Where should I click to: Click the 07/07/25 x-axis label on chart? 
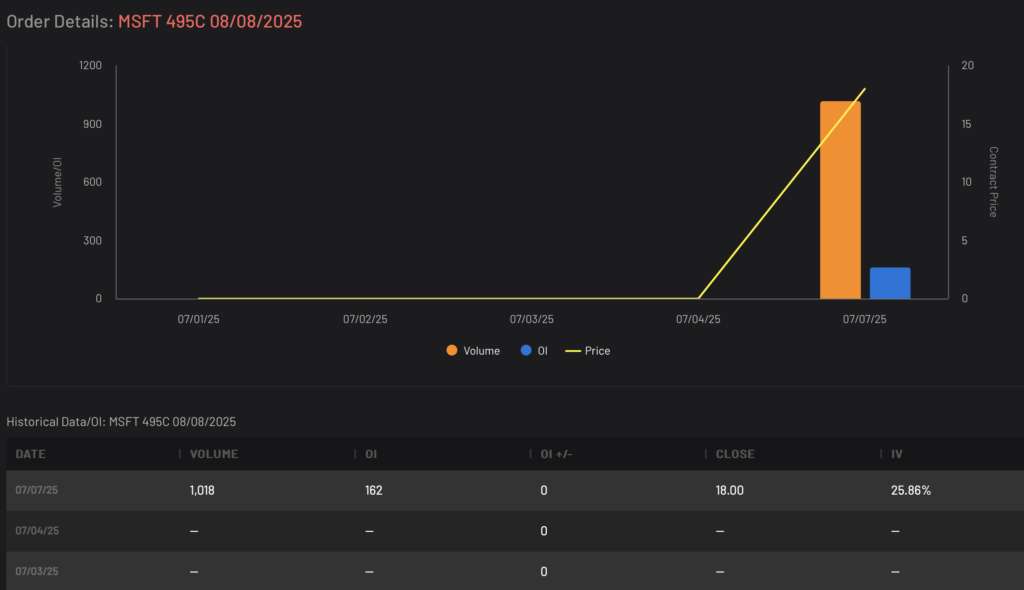(x=865, y=319)
